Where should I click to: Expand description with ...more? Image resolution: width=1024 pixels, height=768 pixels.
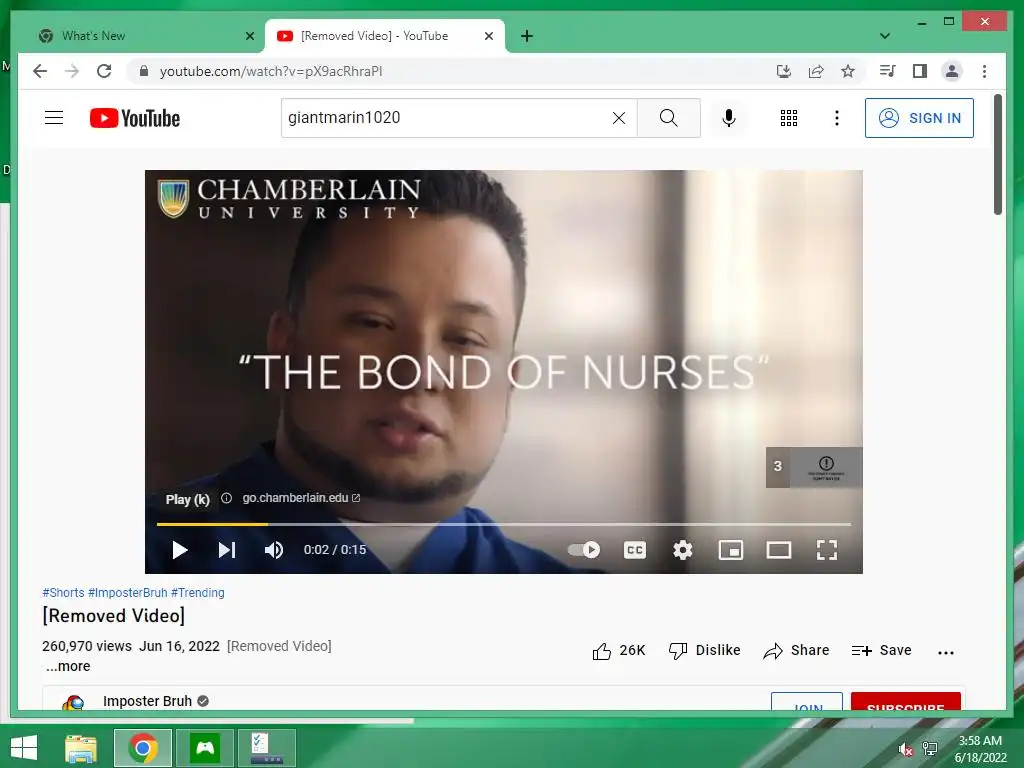(x=68, y=666)
